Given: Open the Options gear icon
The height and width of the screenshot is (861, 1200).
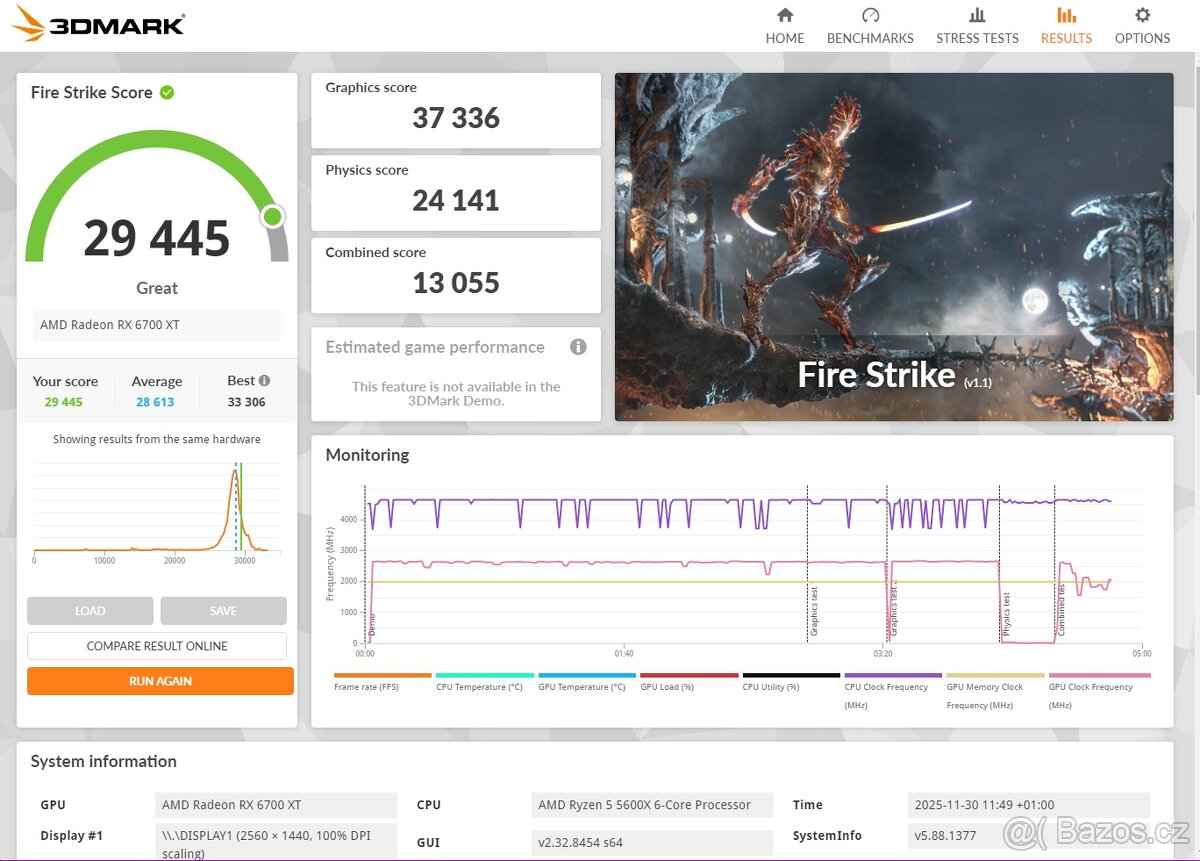Looking at the screenshot, I should (1142, 15).
